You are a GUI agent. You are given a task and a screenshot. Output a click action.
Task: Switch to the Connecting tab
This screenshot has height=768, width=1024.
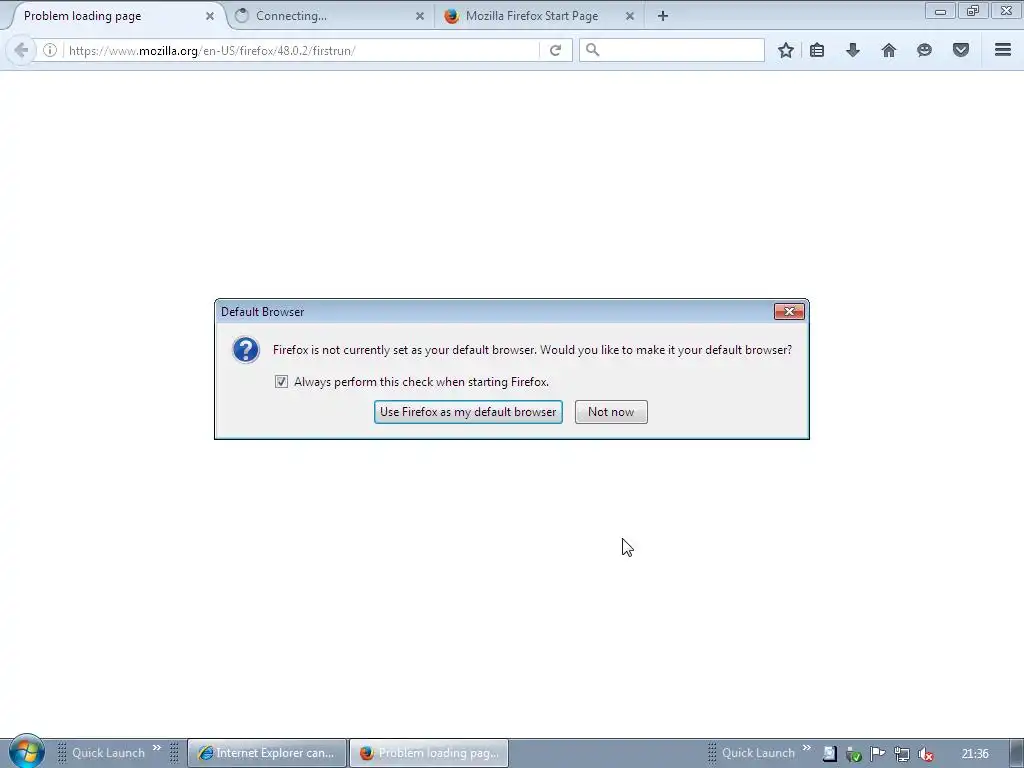330,16
